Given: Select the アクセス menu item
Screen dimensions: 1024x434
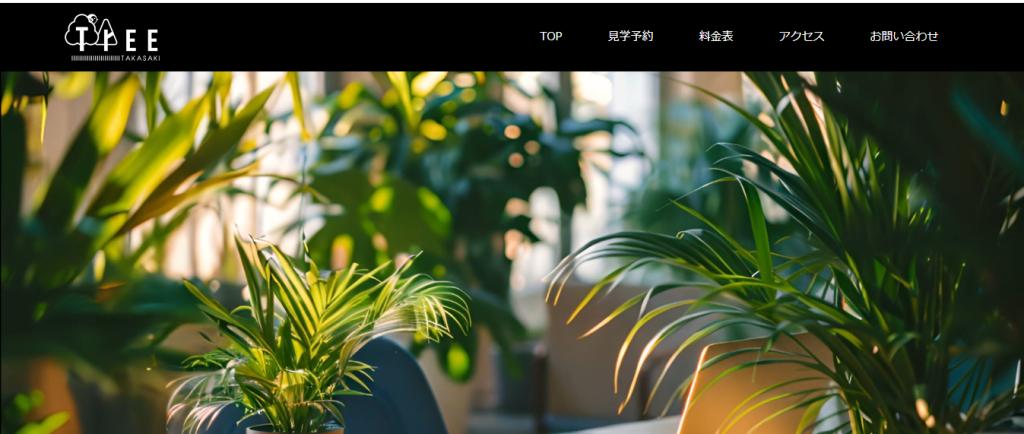Looking at the screenshot, I should 801,37.
